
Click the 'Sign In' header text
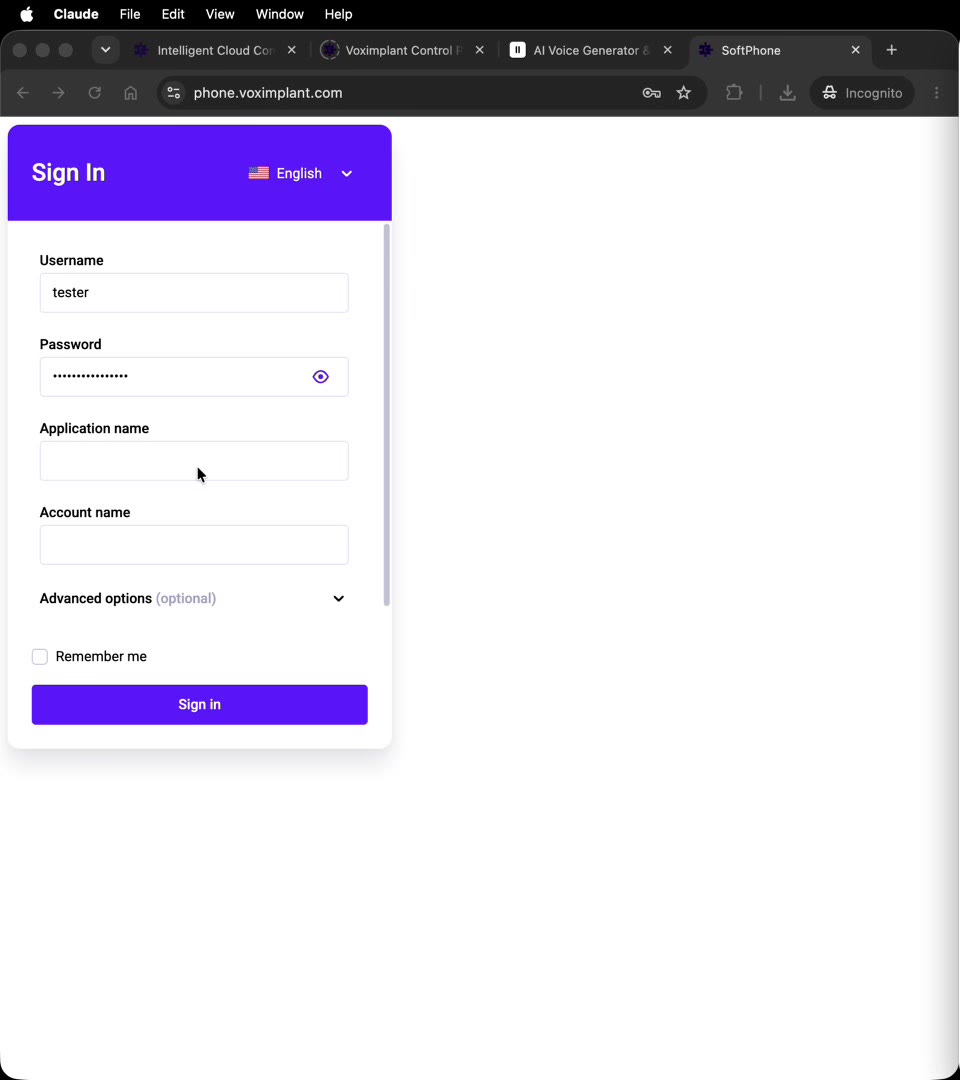tap(68, 173)
